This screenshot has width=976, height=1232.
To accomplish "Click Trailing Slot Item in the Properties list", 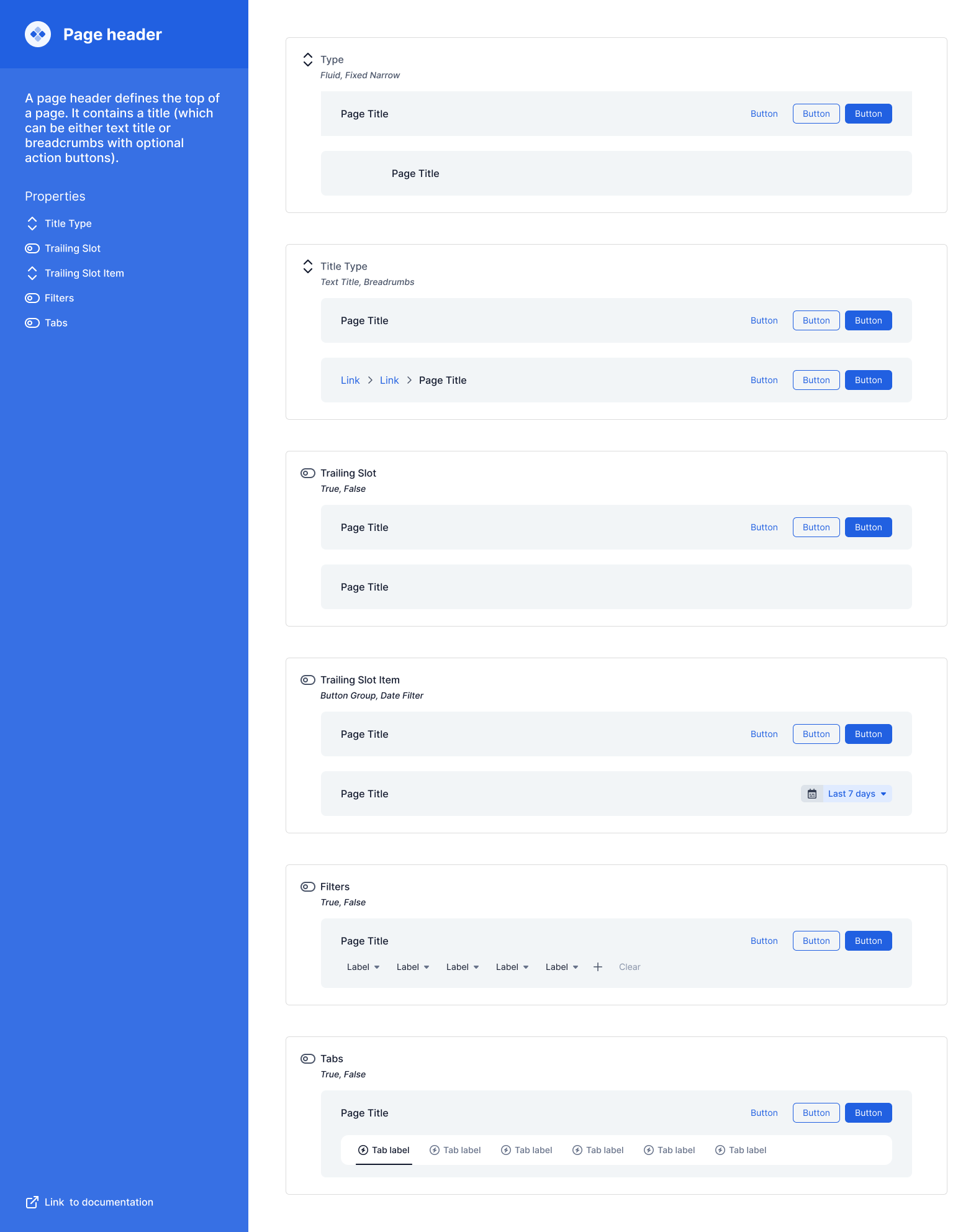I will pos(84,273).
